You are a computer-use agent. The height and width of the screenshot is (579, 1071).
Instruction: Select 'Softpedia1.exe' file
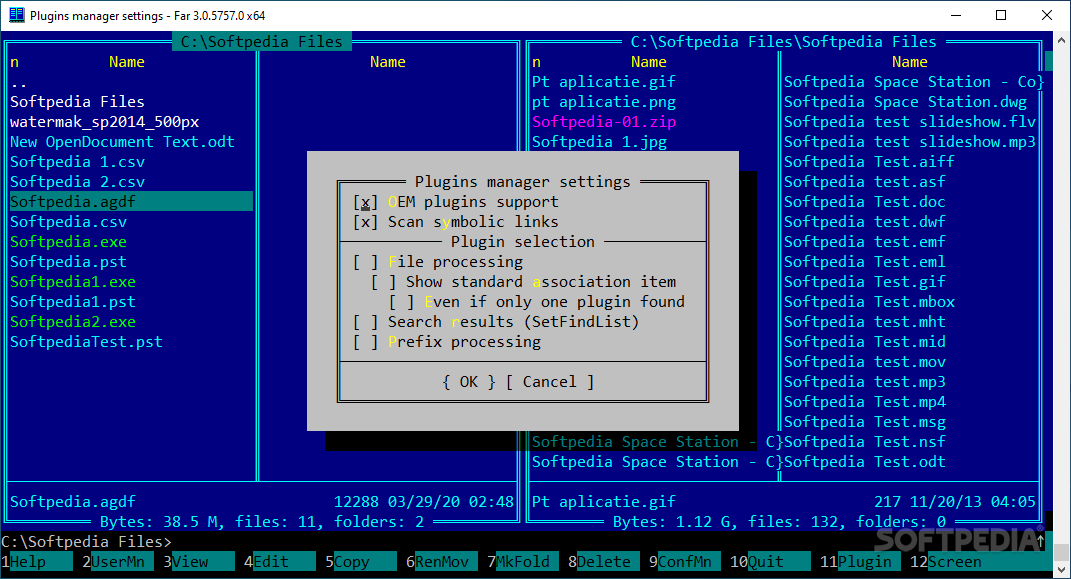[x=72, y=282]
